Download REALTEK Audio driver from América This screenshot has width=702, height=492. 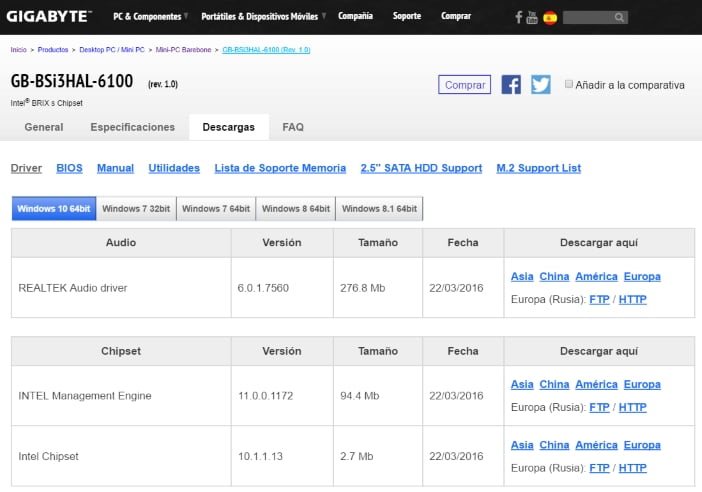point(596,277)
